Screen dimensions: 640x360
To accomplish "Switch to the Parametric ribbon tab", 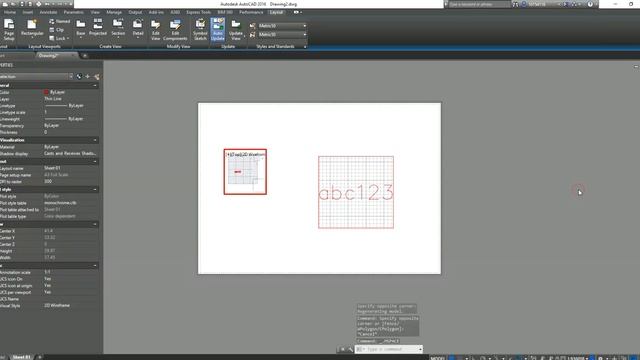I will click(x=74, y=12).
